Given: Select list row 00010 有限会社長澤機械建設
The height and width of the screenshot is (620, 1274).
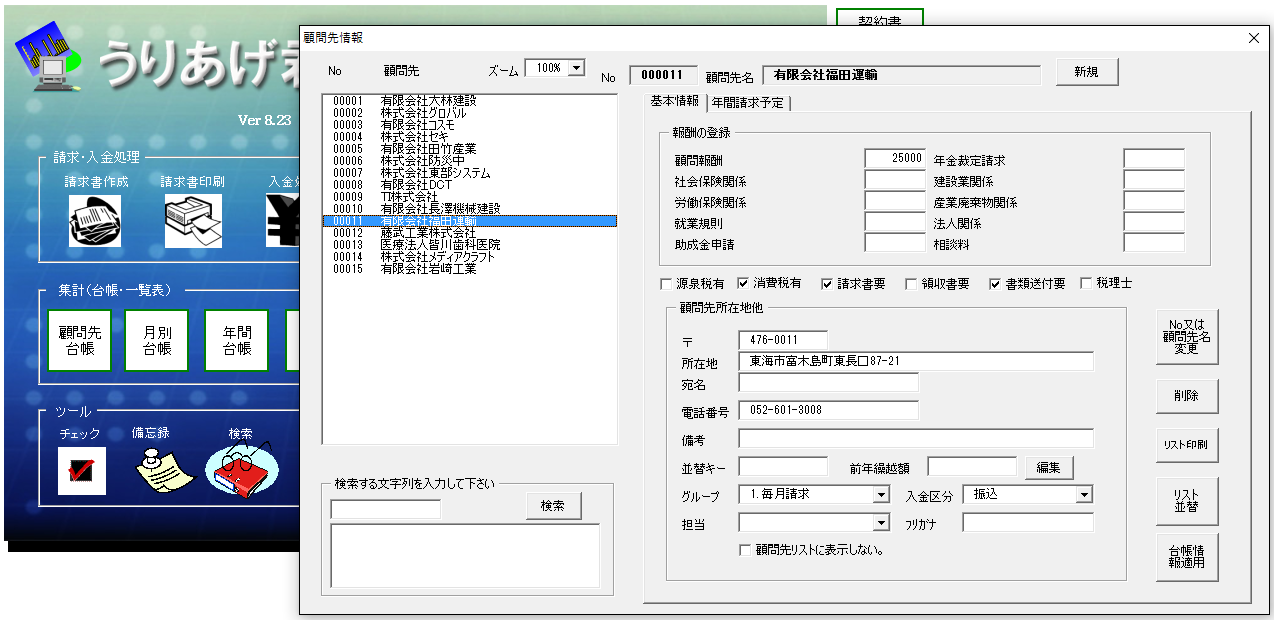Looking at the screenshot, I should [x=469, y=209].
